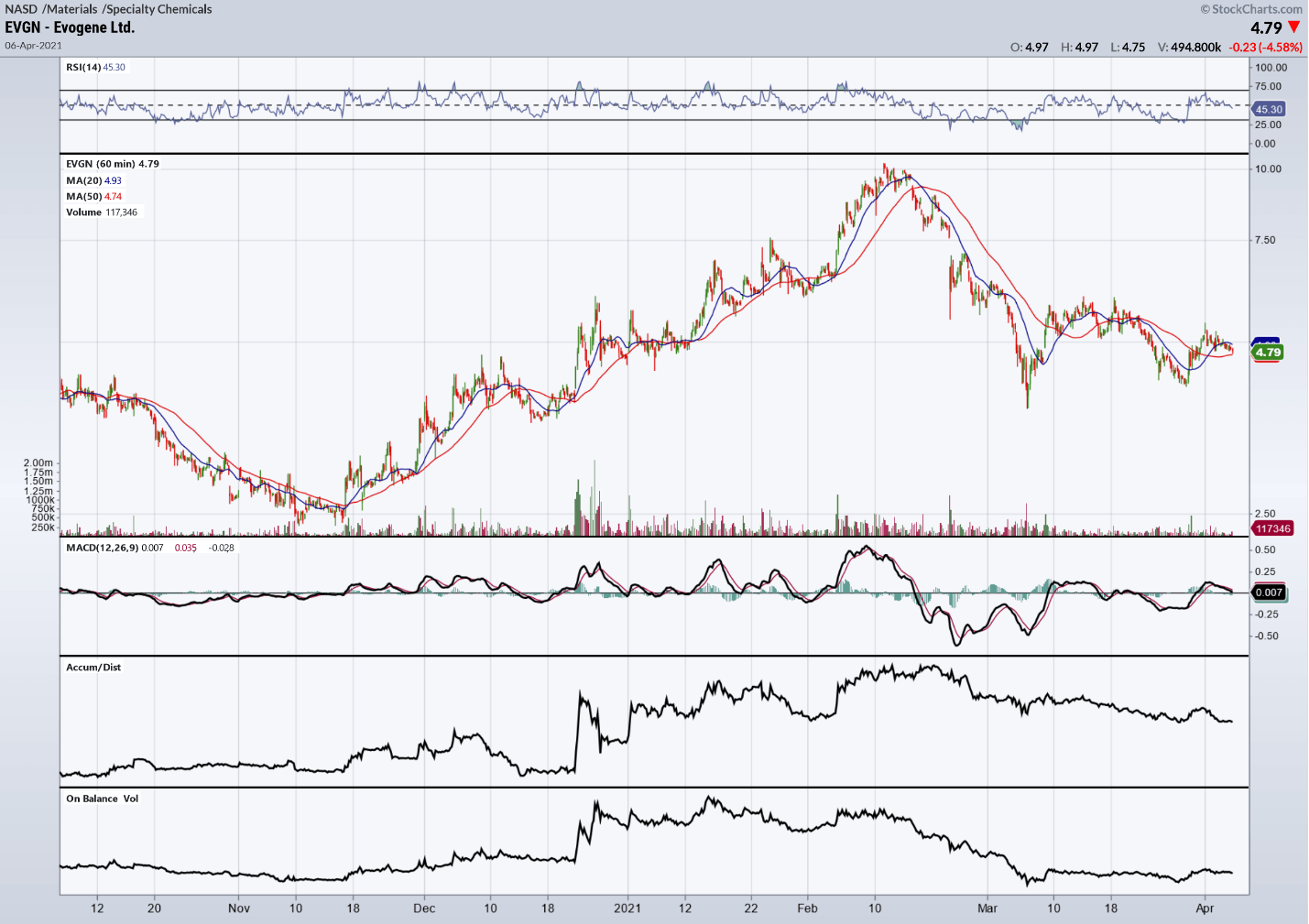The width and height of the screenshot is (1309, 924).
Task: Click the 'V: 494.800k' volume value
Action: pyautogui.click(x=1189, y=48)
